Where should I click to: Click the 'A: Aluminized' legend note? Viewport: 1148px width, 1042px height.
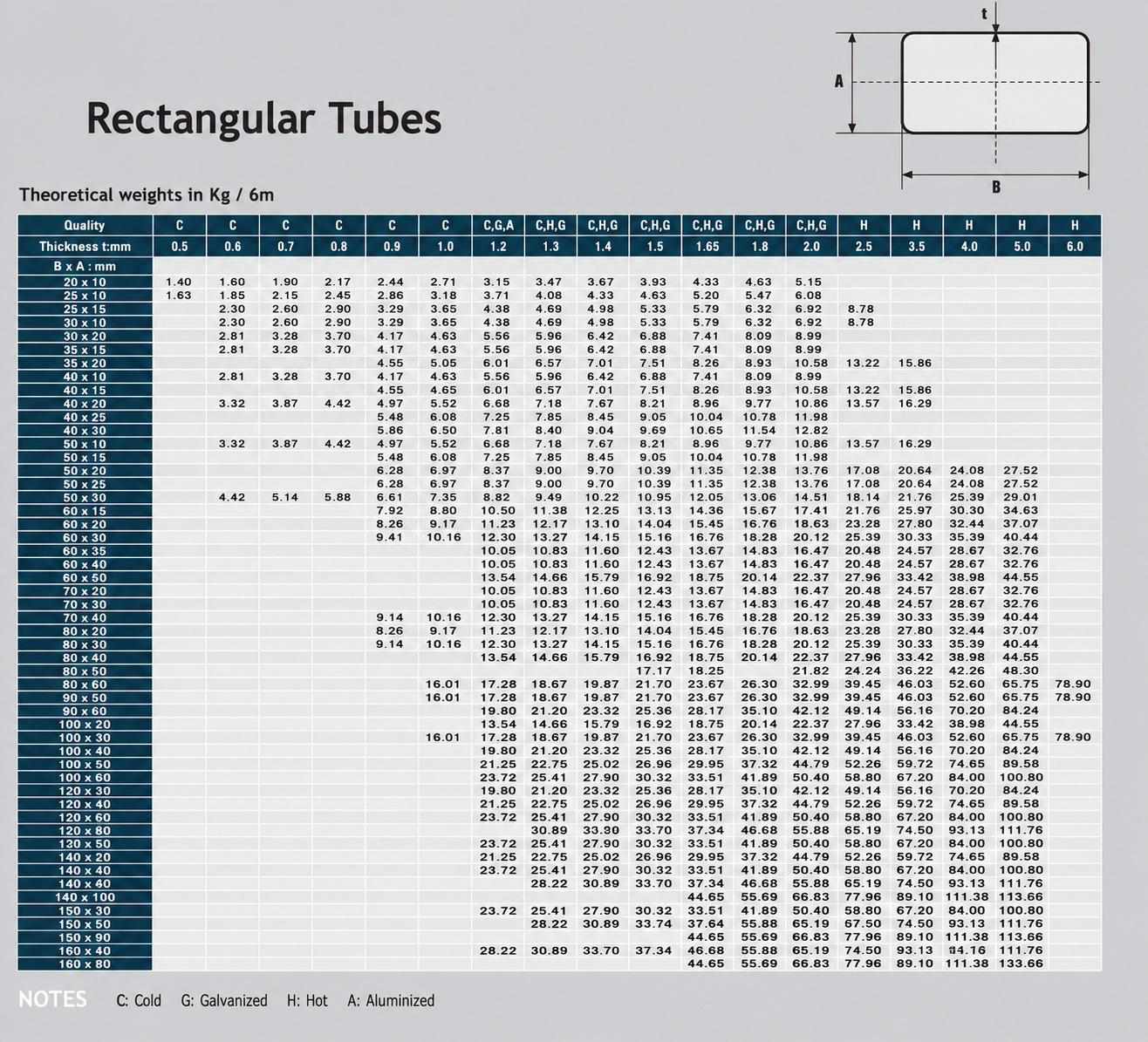pos(391,1001)
